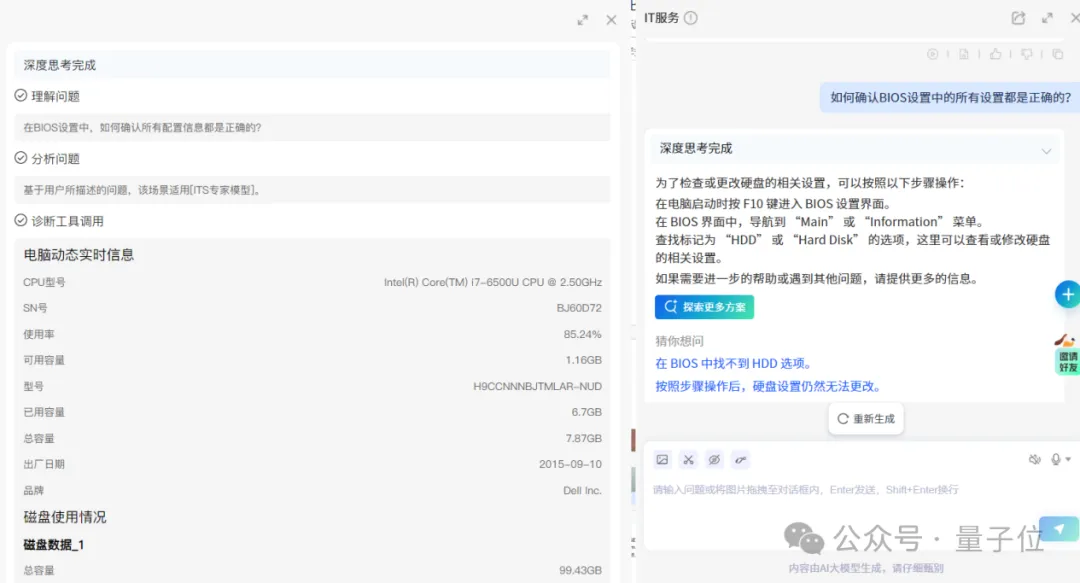Click the image upload icon in input toolbar
This screenshot has height=583, width=1080.
click(x=662, y=460)
